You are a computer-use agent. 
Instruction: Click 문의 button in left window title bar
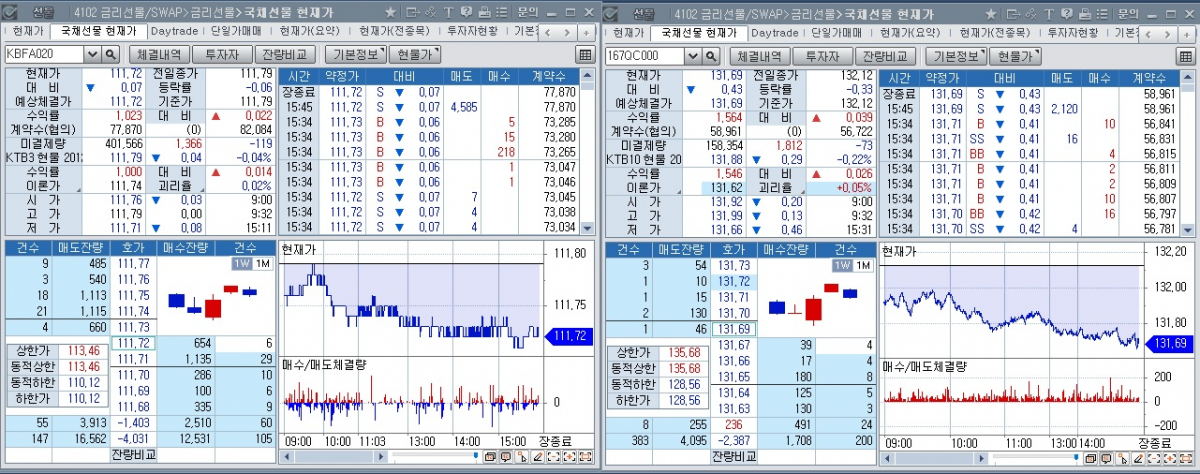click(528, 12)
